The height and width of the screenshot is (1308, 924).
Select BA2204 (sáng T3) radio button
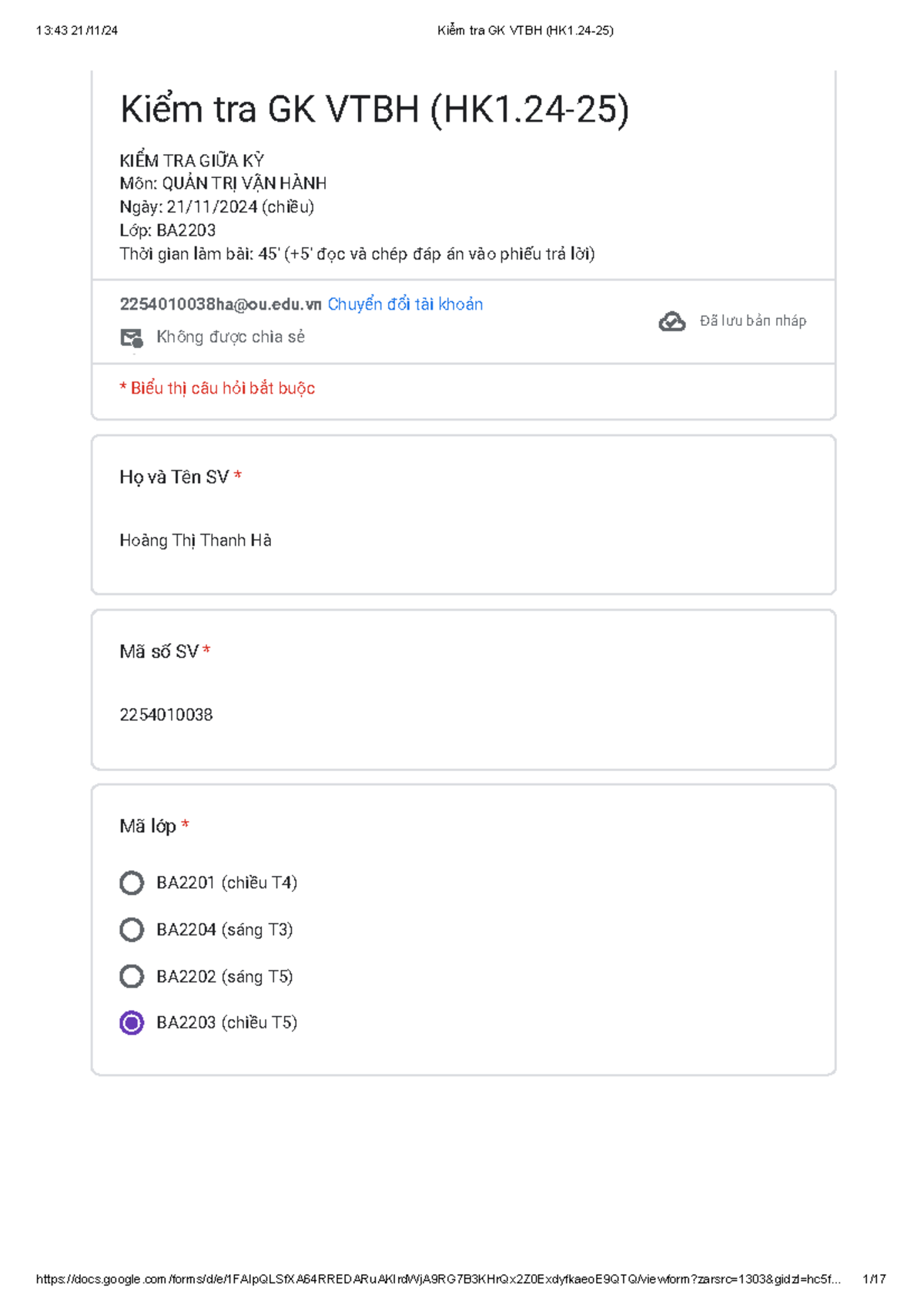pos(132,930)
